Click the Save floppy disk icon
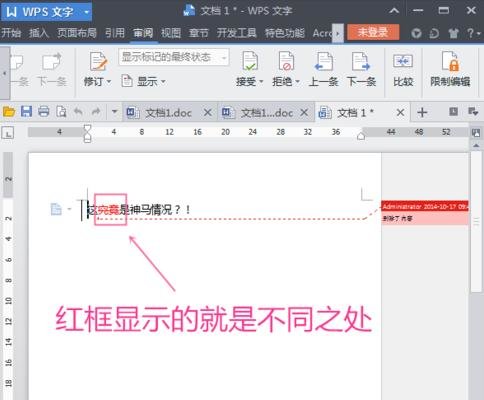The image size is (484, 400). click(x=26, y=111)
